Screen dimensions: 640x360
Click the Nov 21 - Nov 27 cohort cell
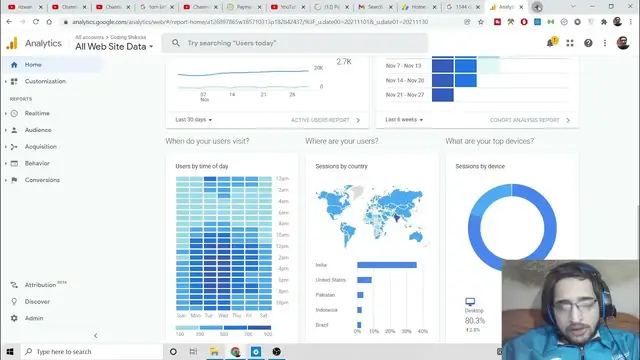(x=442, y=95)
